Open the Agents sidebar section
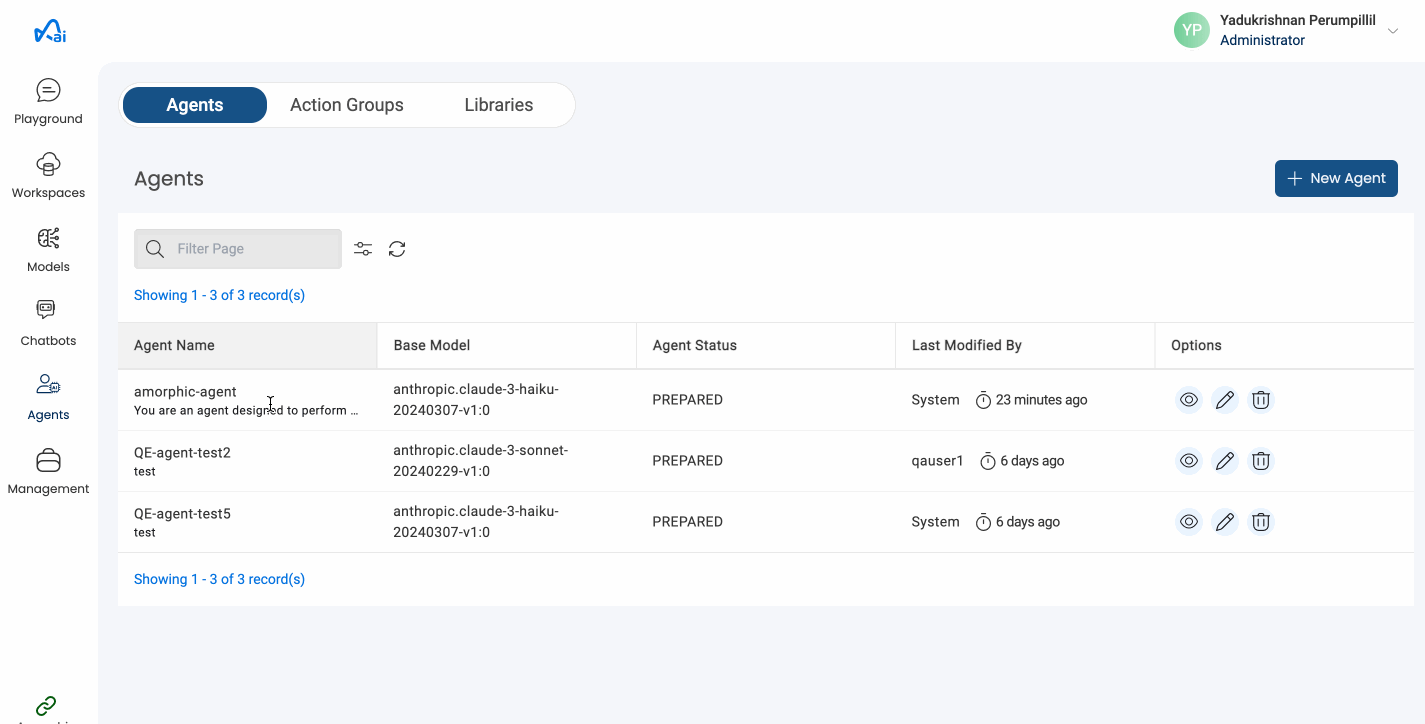1425x724 pixels. tap(48, 398)
